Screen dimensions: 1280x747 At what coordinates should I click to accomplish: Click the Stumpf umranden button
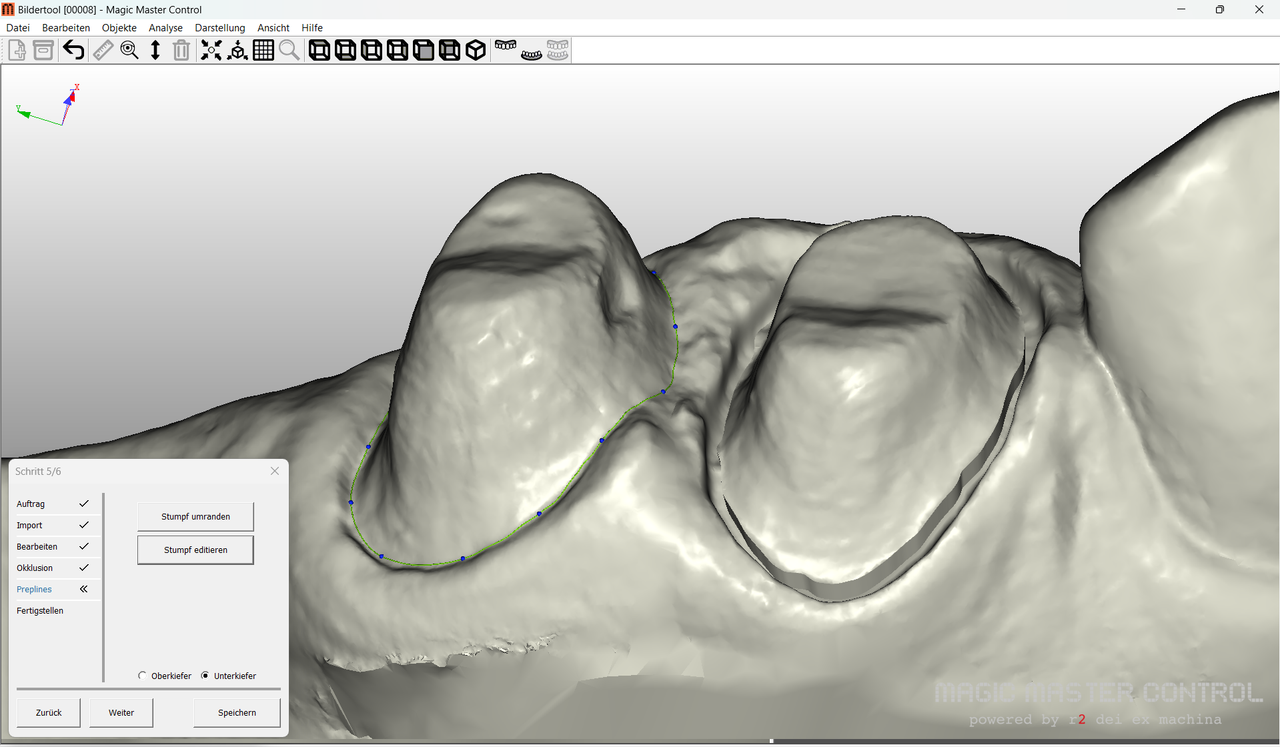196,517
